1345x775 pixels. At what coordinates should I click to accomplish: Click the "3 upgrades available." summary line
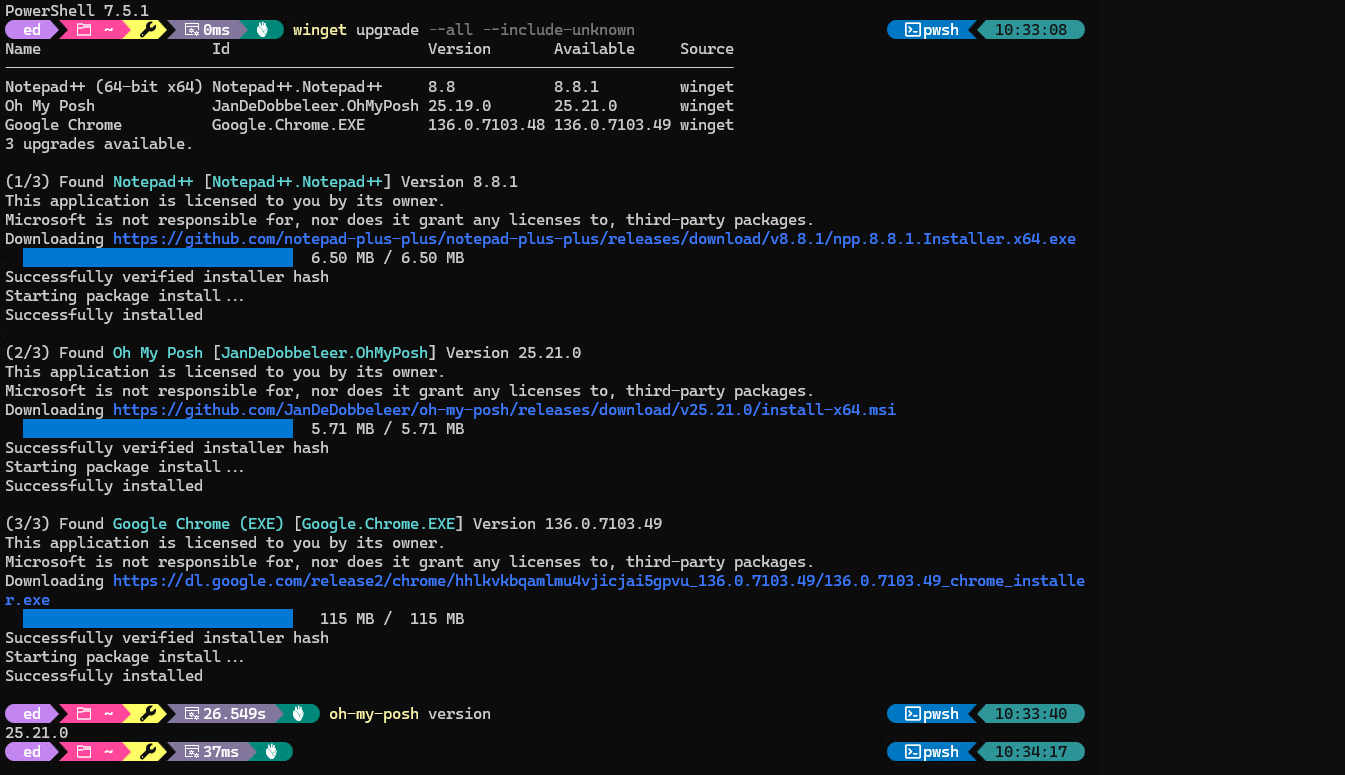[99, 144]
